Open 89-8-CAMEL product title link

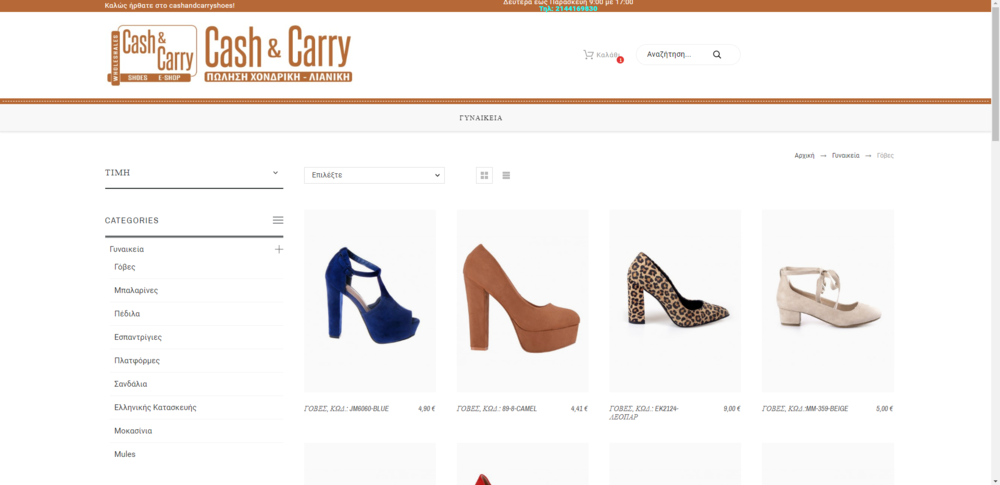point(497,408)
